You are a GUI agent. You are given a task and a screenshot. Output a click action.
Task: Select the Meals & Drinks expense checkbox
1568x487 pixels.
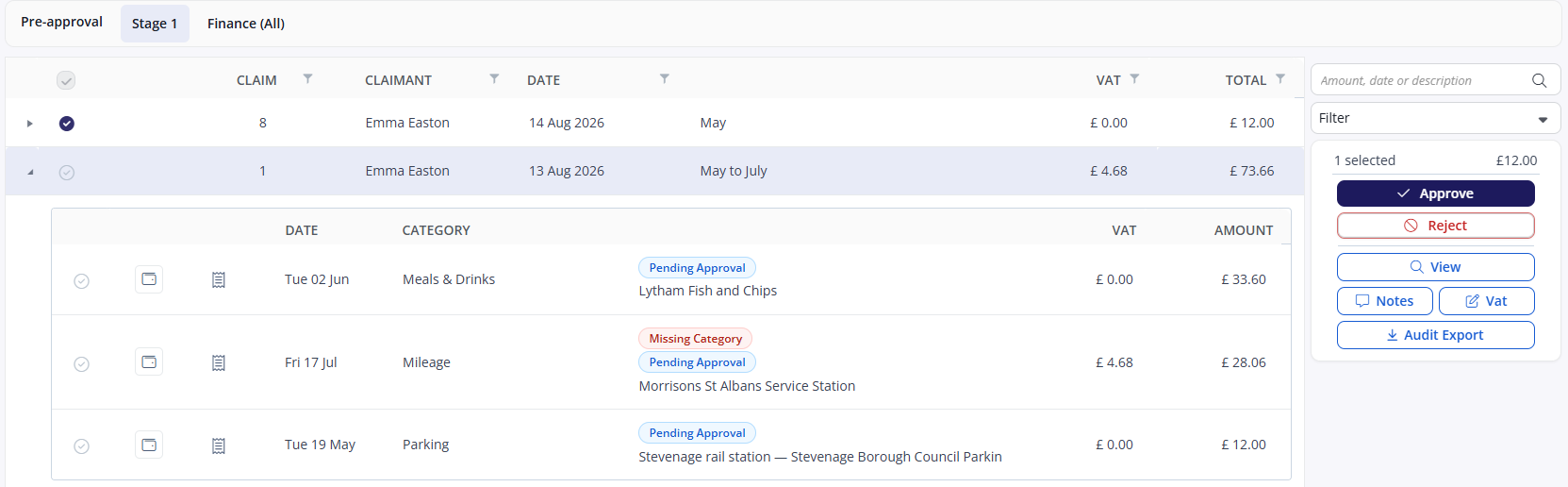(82, 281)
